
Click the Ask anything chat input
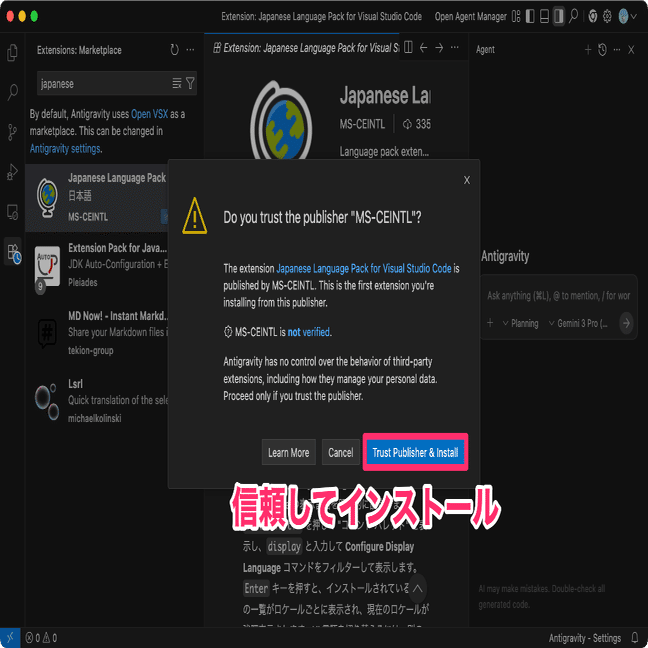point(558,296)
